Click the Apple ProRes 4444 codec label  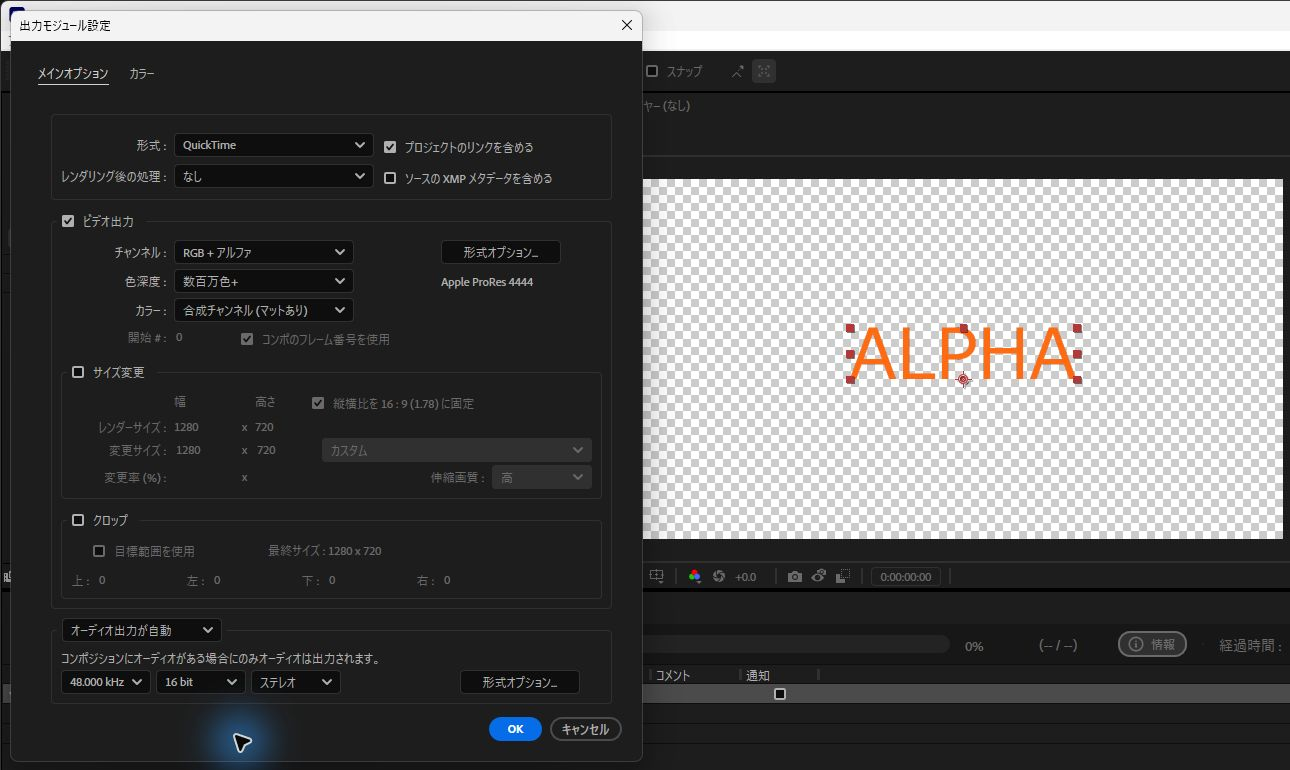pyautogui.click(x=487, y=282)
